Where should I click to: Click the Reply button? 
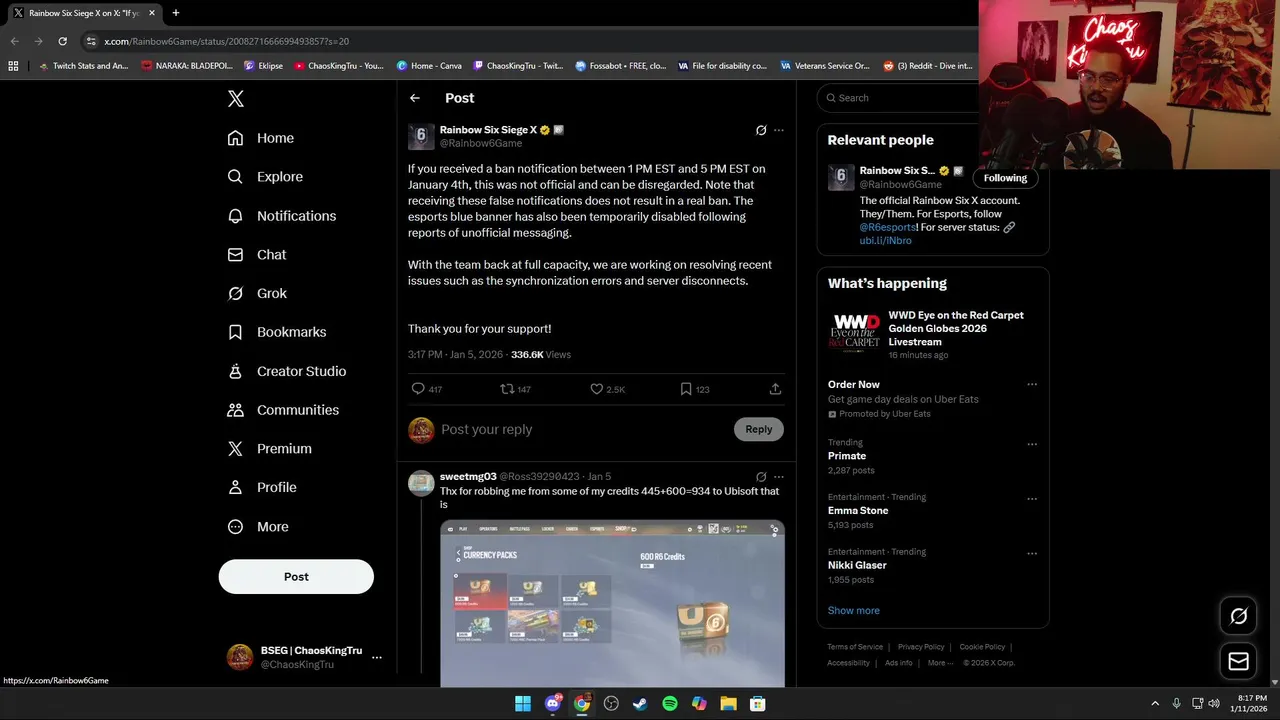pyautogui.click(x=759, y=429)
